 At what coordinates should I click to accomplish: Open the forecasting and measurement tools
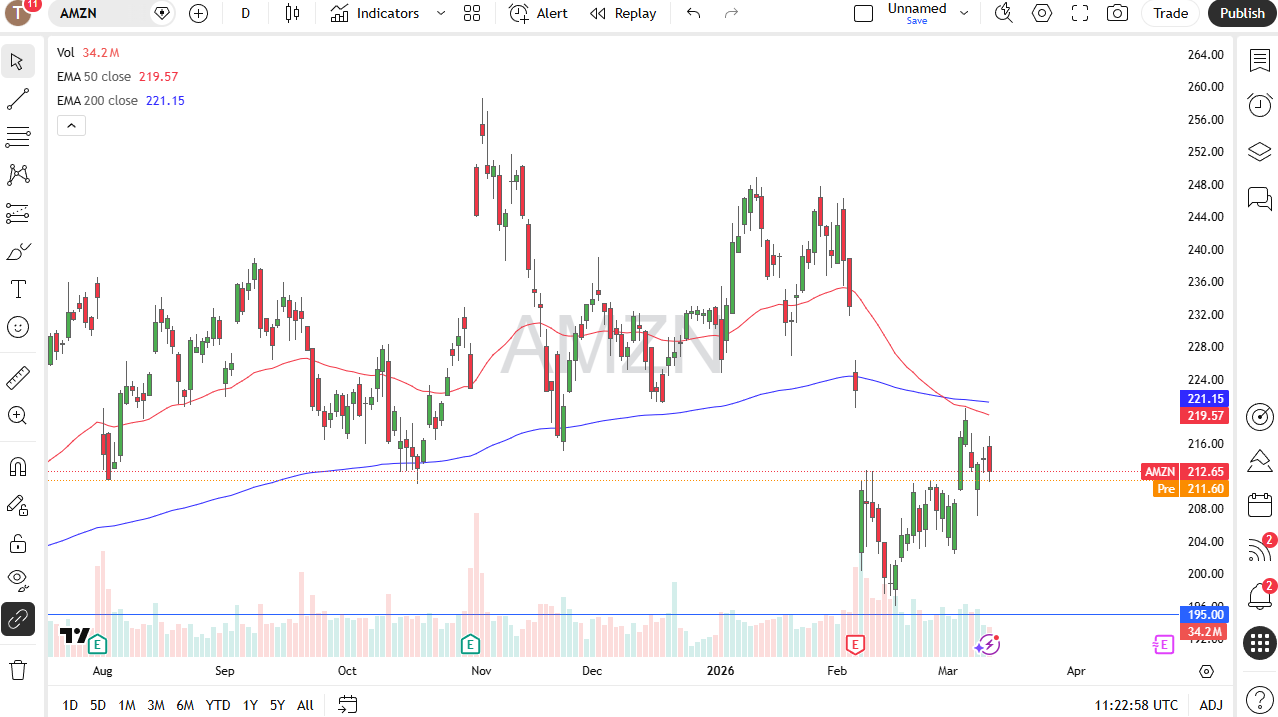(18, 212)
